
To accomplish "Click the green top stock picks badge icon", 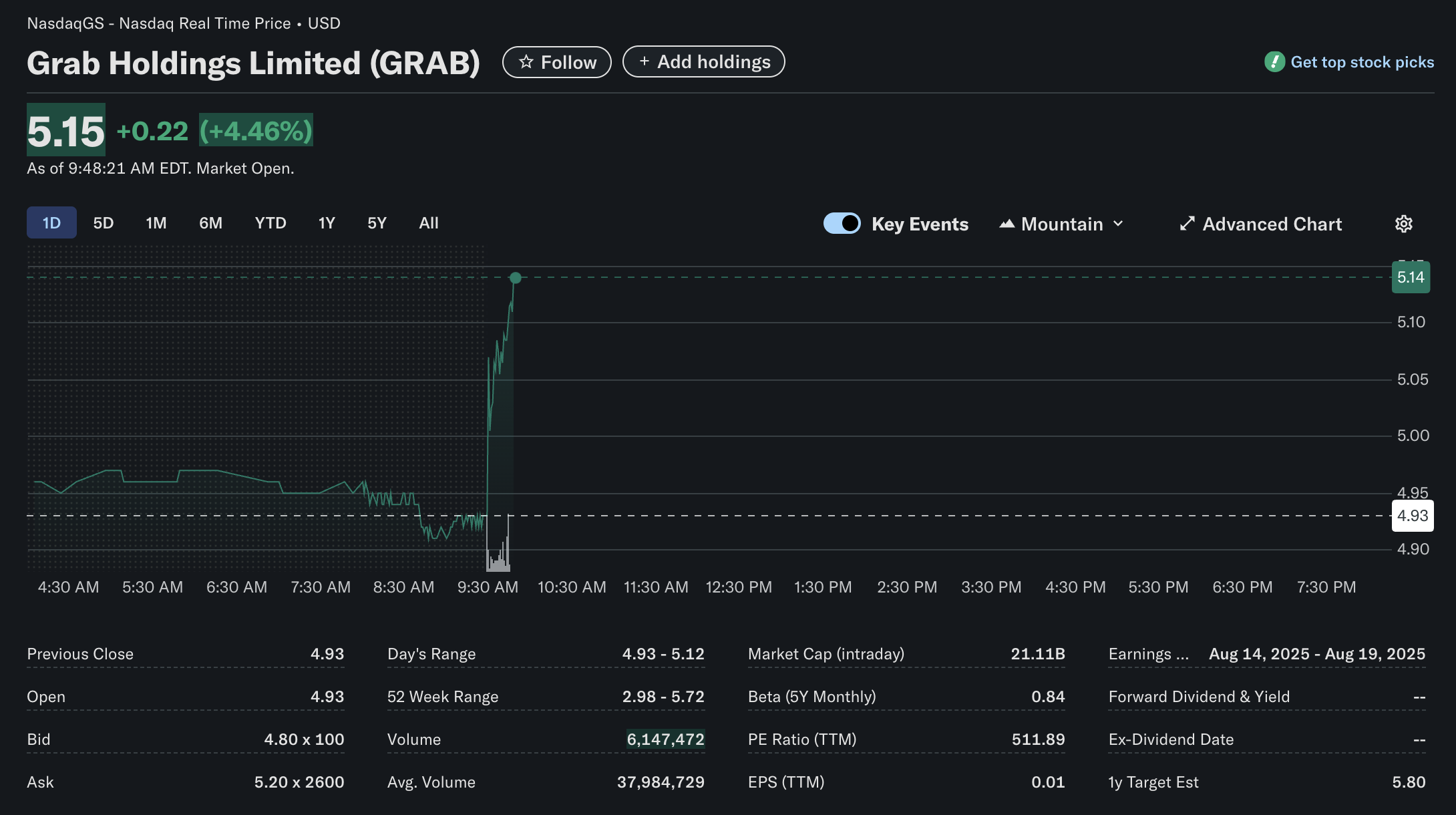I will pos(1274,62).
